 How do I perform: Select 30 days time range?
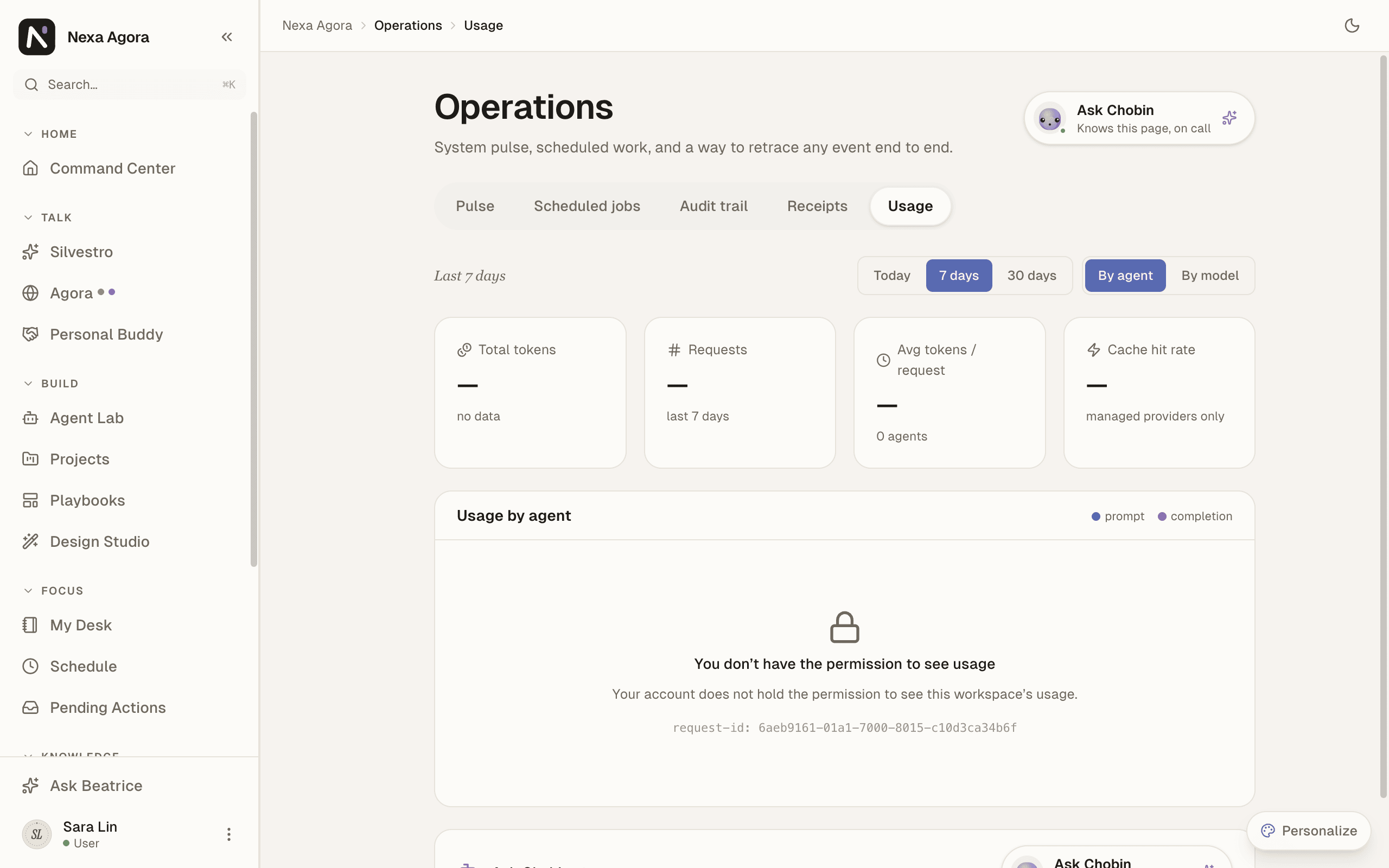point(1031,276)
